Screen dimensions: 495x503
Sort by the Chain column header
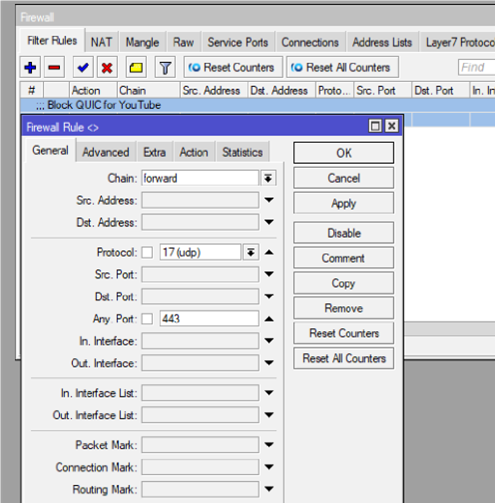(x=148, y=90)
